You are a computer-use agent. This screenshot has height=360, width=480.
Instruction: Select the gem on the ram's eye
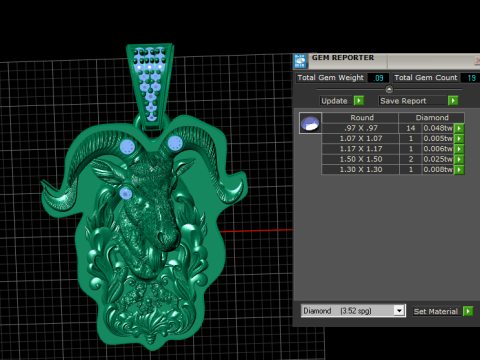[x=126, y=193]
